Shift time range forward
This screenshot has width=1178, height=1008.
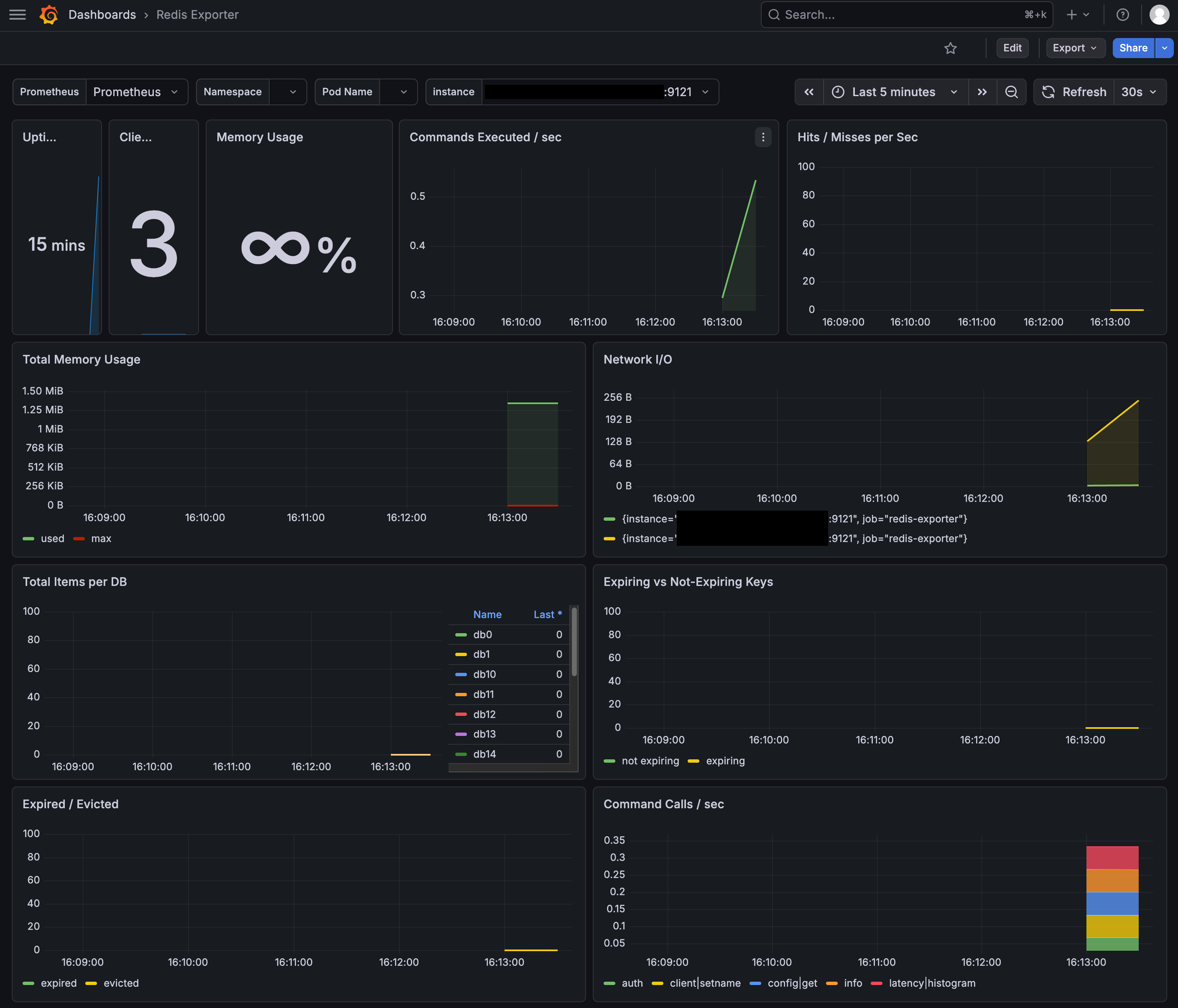(x=982, y=92)
